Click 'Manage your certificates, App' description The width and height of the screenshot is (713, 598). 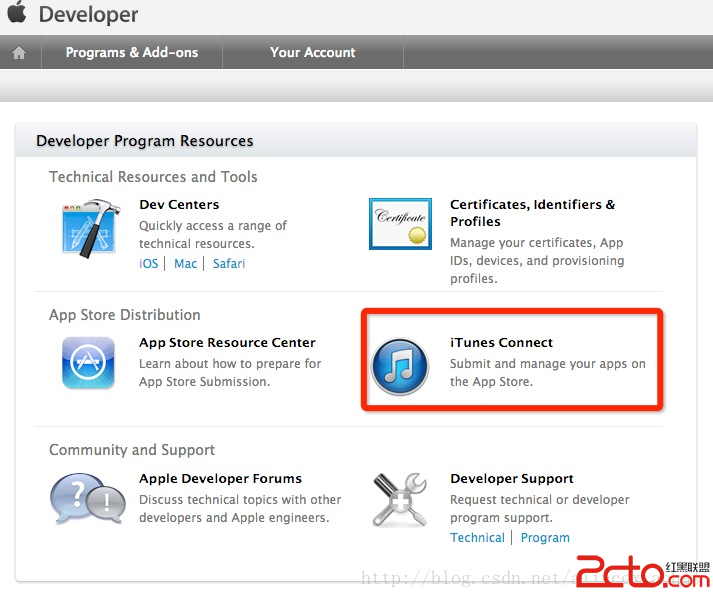point(537,260)
